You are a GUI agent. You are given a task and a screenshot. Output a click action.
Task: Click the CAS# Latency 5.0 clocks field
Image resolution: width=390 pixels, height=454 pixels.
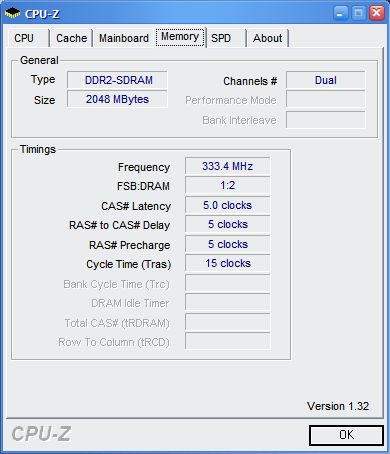coord(228,205)
